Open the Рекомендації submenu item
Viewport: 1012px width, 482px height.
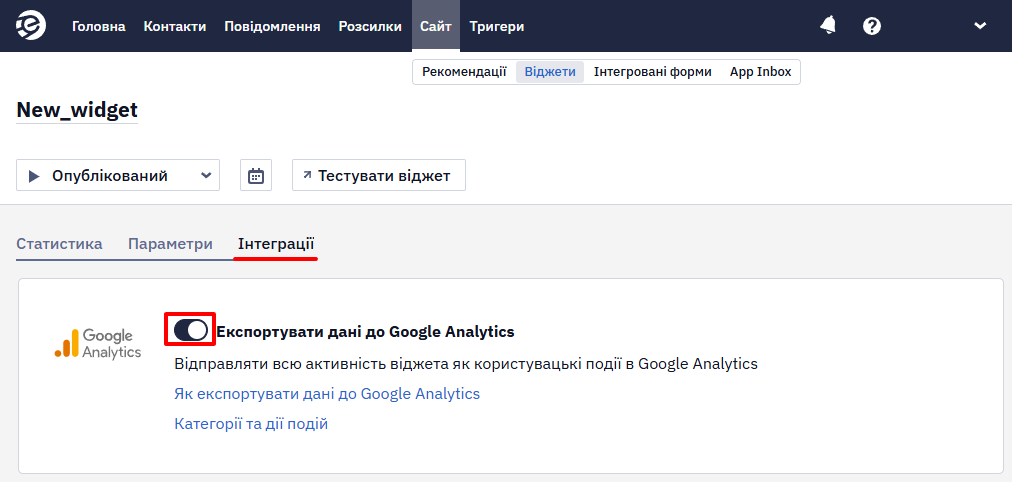[x=465, y=72]
